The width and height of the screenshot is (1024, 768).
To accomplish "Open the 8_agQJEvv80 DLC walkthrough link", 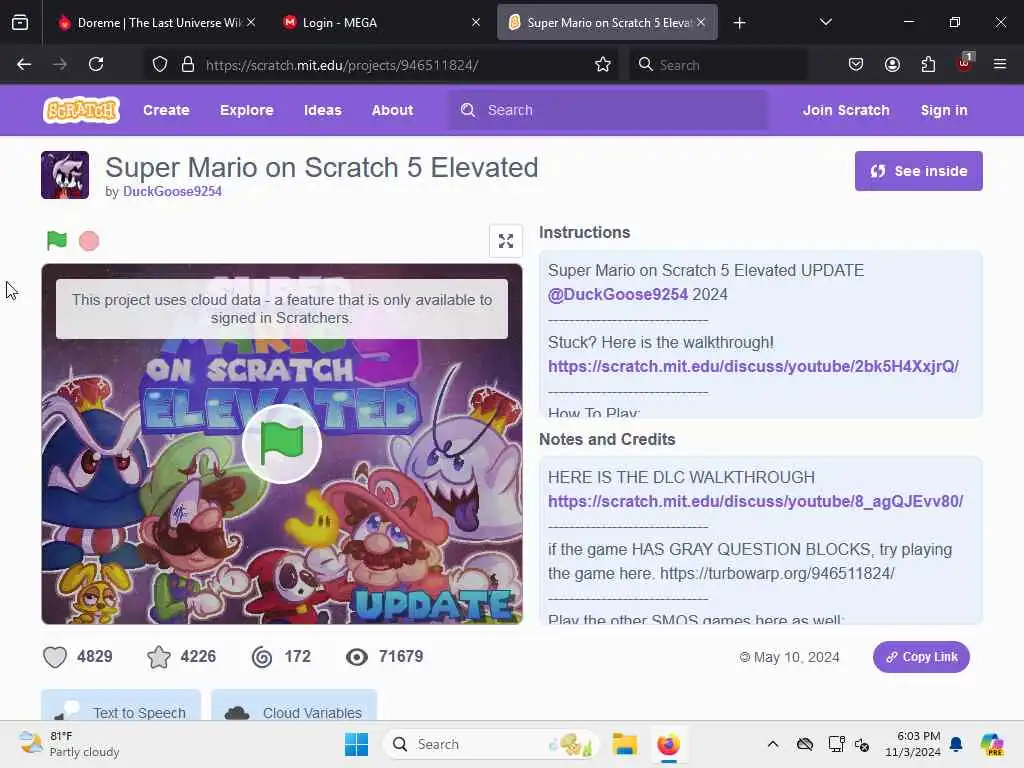I will pos(756,502).
